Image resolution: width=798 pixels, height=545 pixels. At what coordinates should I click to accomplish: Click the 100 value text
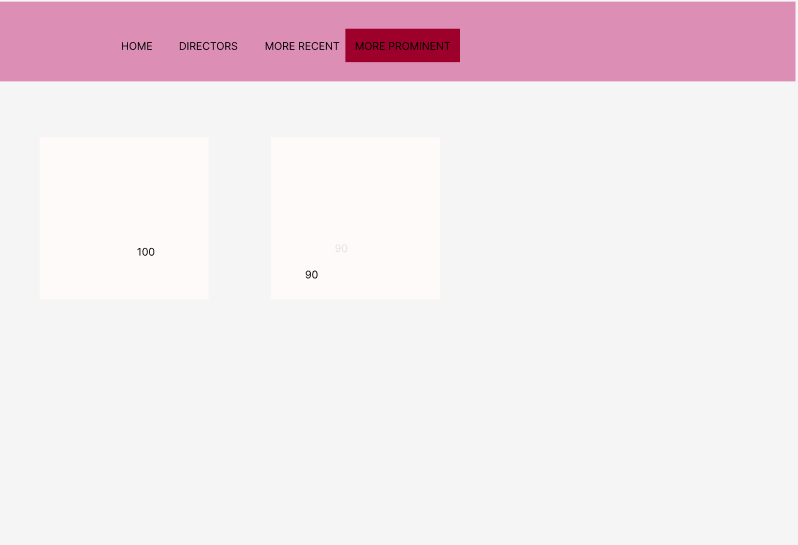[x=146, y=252]
